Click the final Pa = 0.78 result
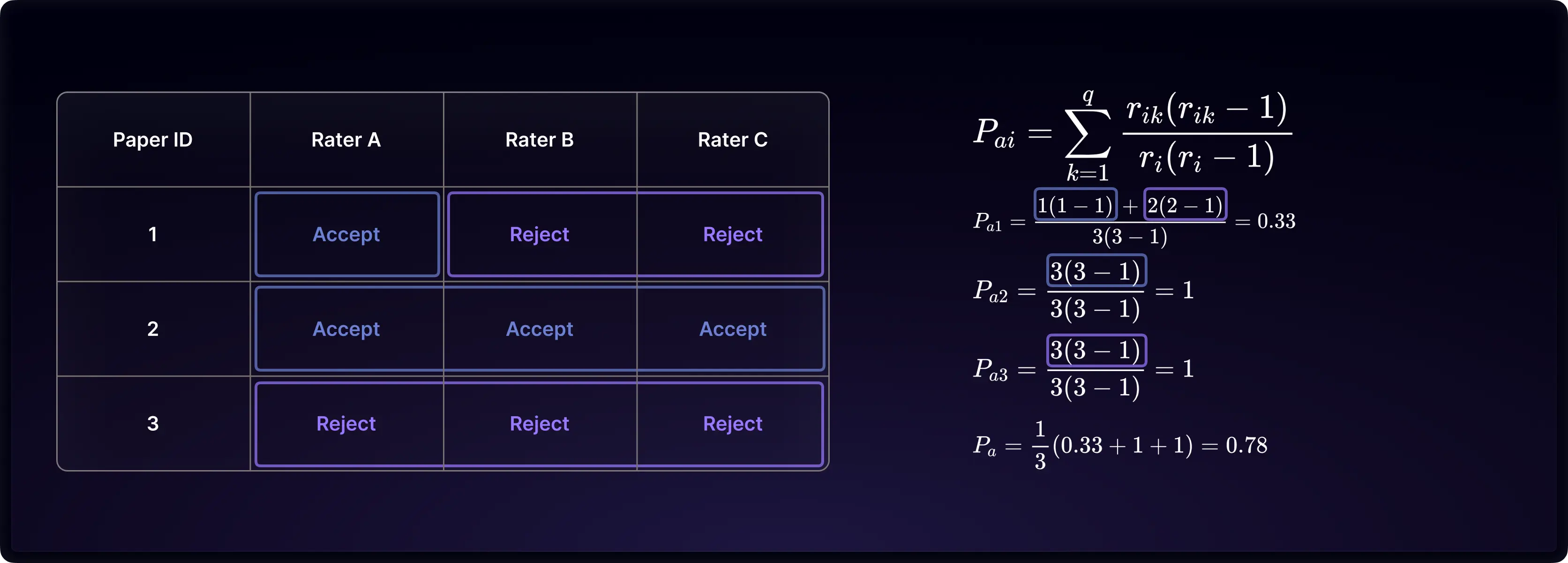The width and height of the screenshot is (1568, 563). click(x=1120, y=445)
